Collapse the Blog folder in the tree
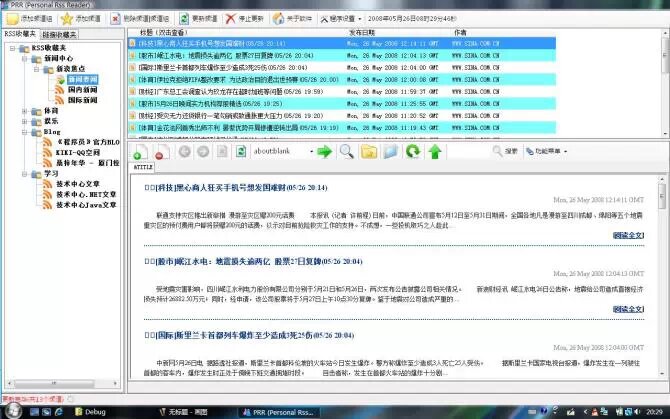Screen dimensions: 670x419 tap(25, 130)
